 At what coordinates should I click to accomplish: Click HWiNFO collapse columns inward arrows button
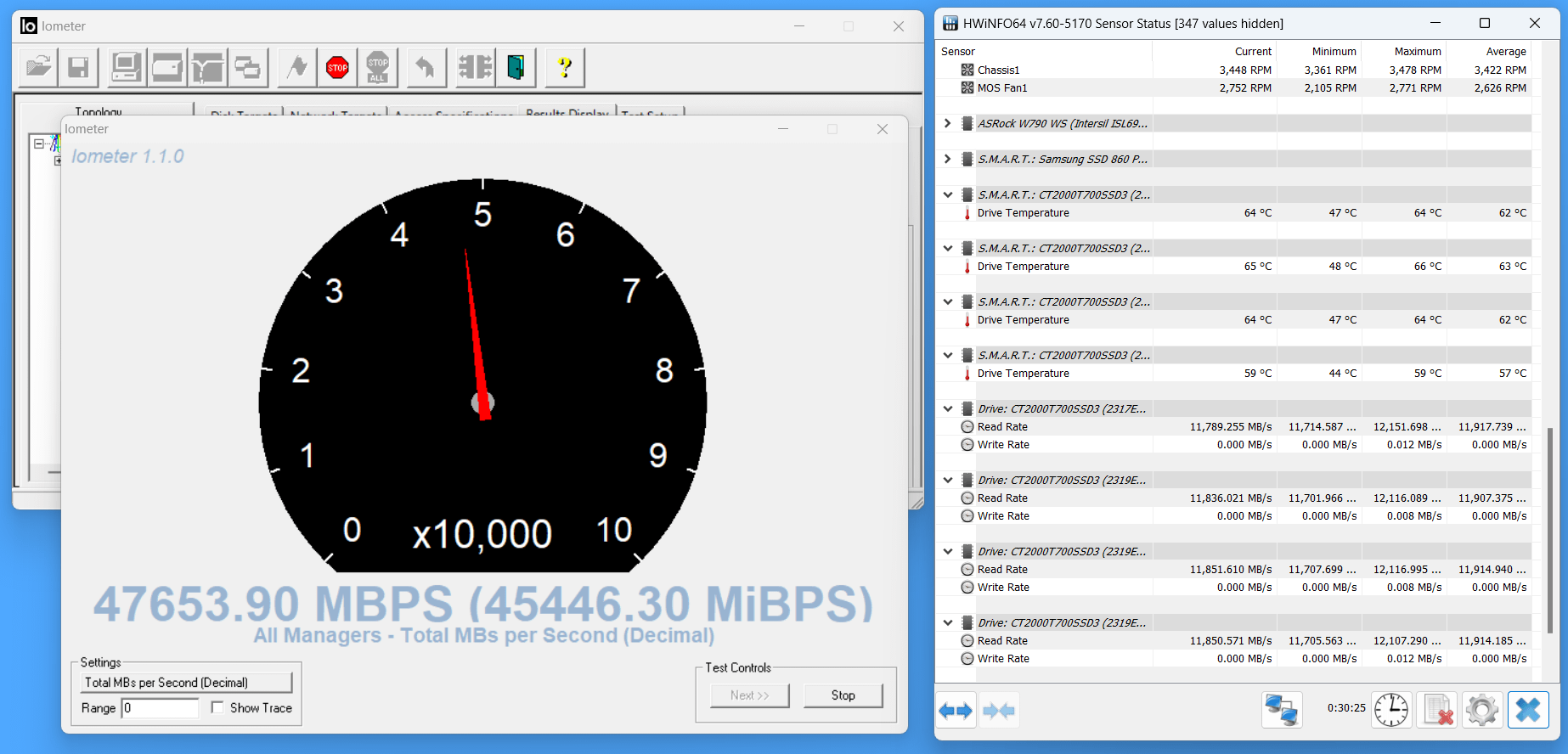[x=998, y=710]
